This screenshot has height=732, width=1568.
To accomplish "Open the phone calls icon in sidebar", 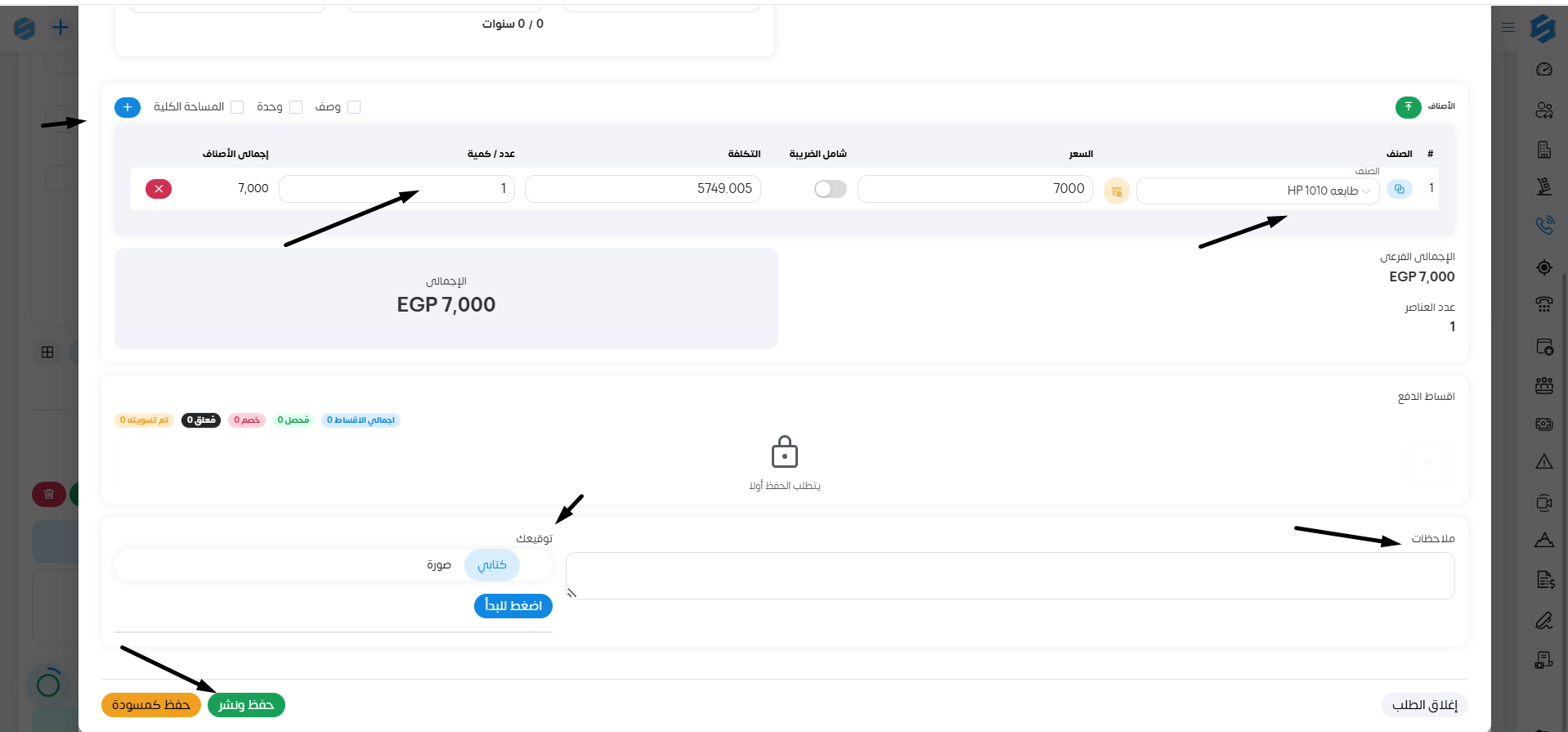I will [1543, 225].
